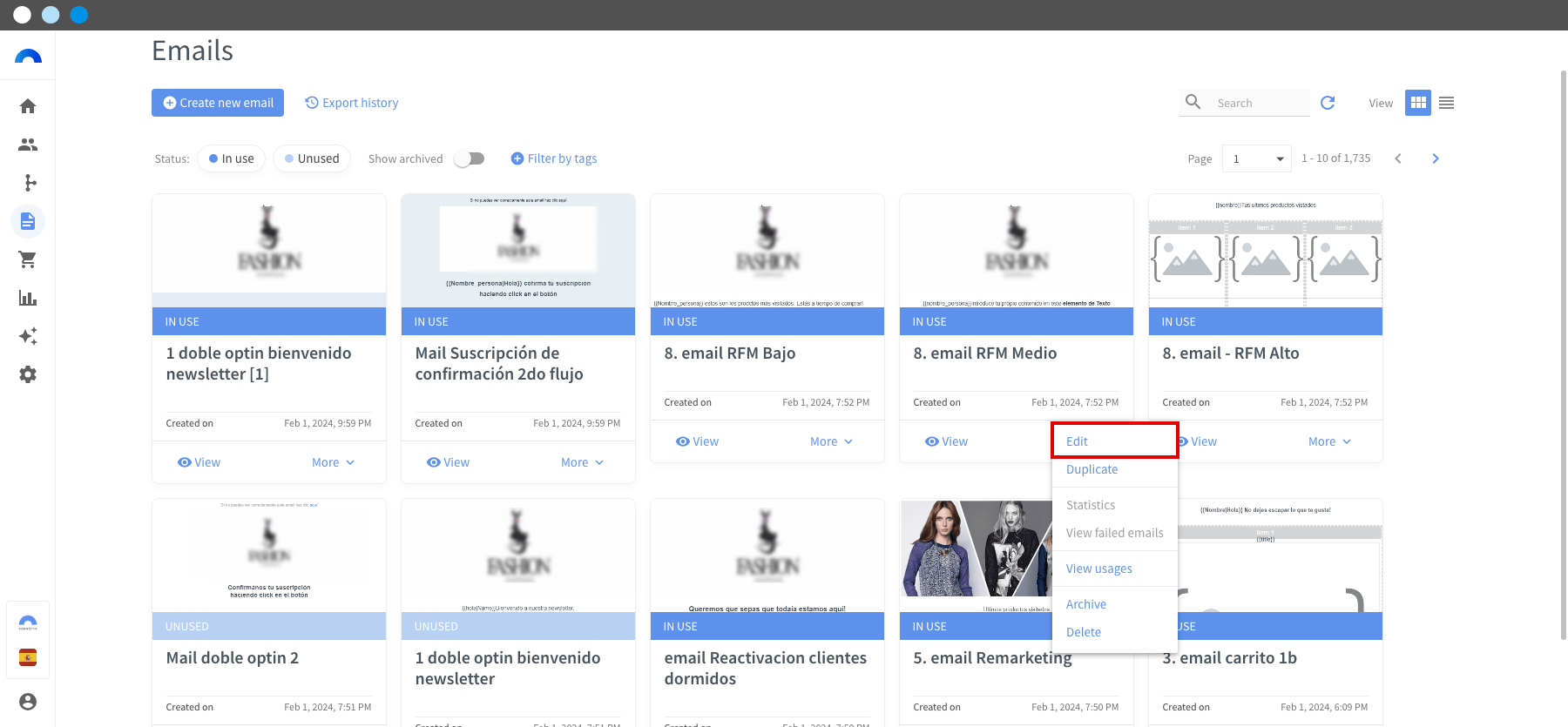This screenshot has width=1568, height=727.
Task: Open the Page number dropdown
Action: (x=1256, y=158)
